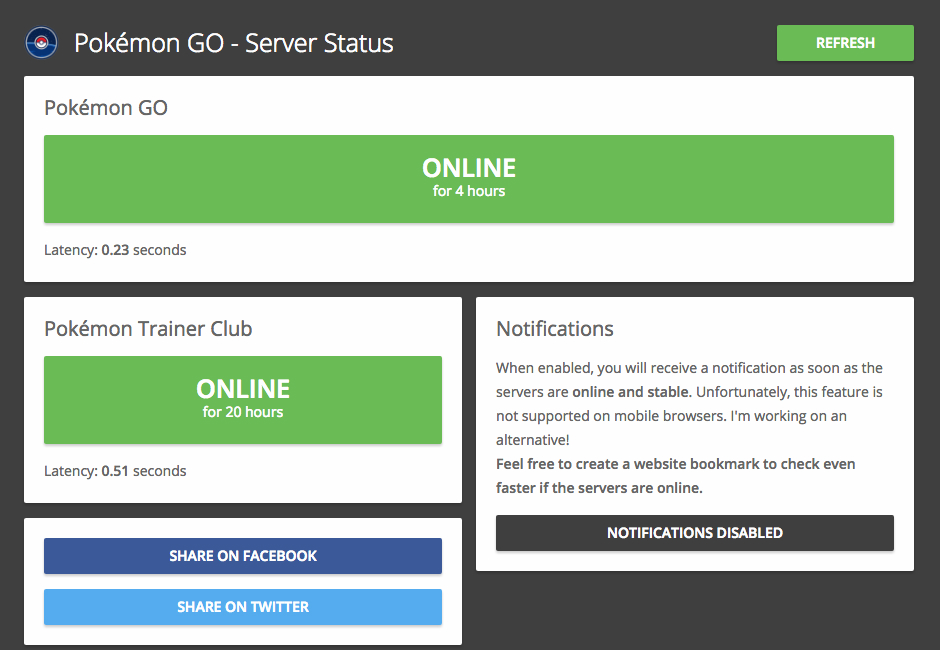Select the 'Pokémon GO - Server Status' title

[x=234, y=43]
